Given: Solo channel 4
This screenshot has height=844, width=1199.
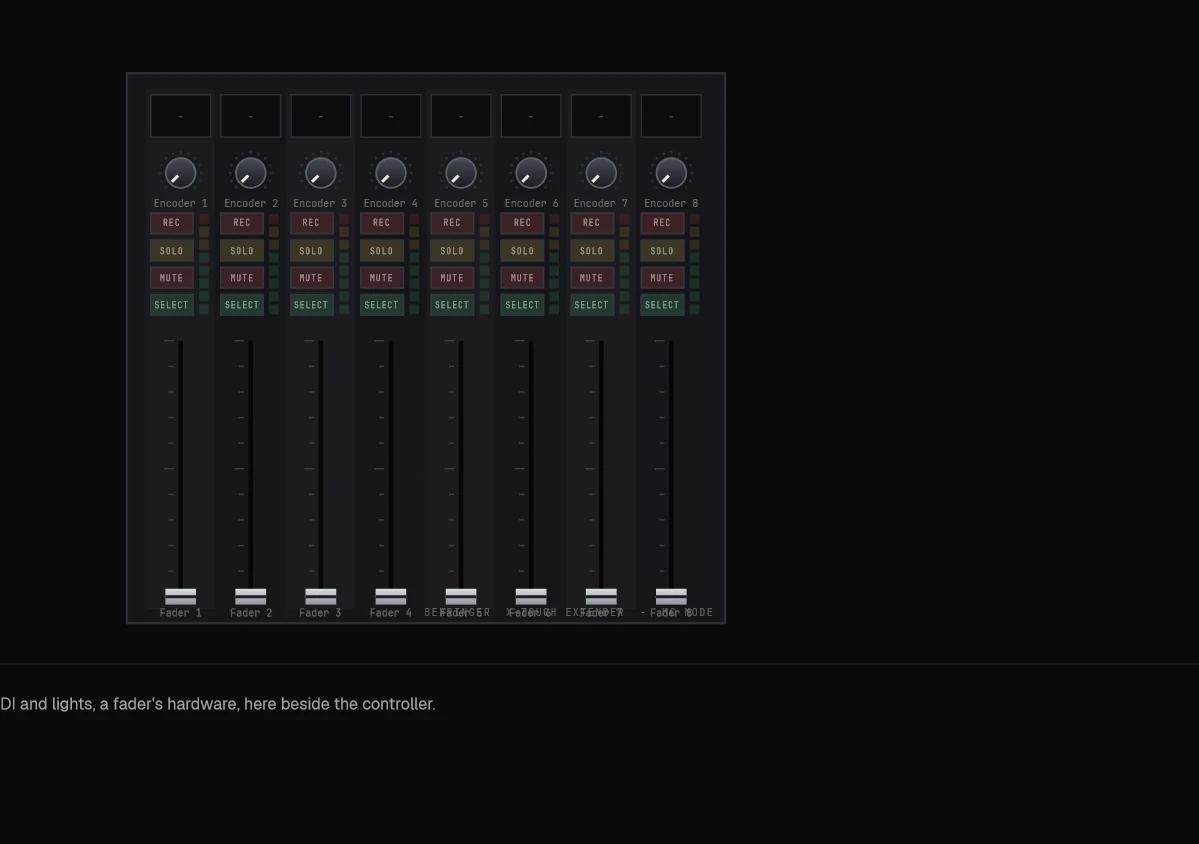Looking at the screenshot, I should point(382,251).
